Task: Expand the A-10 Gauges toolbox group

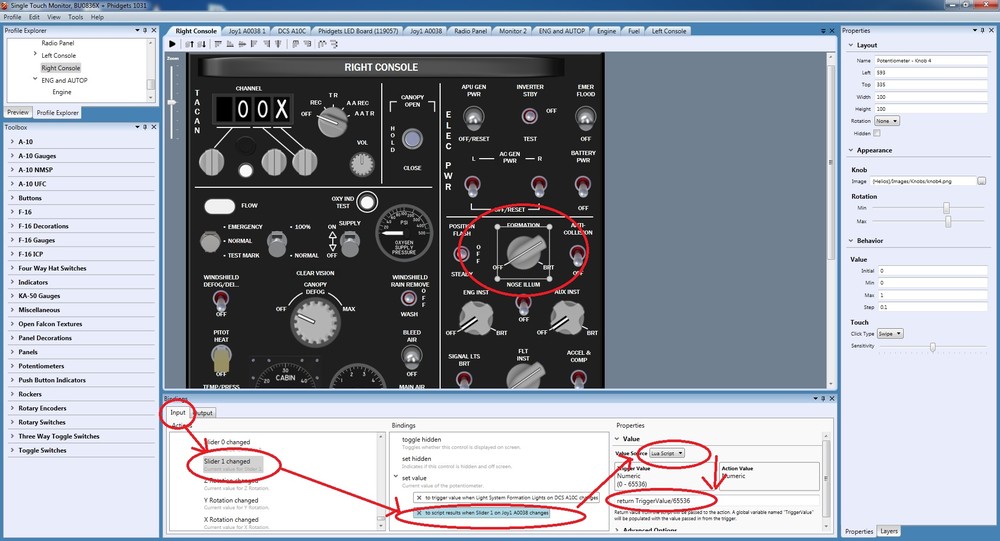Action: pyautogui.click(x=13, y=156)
